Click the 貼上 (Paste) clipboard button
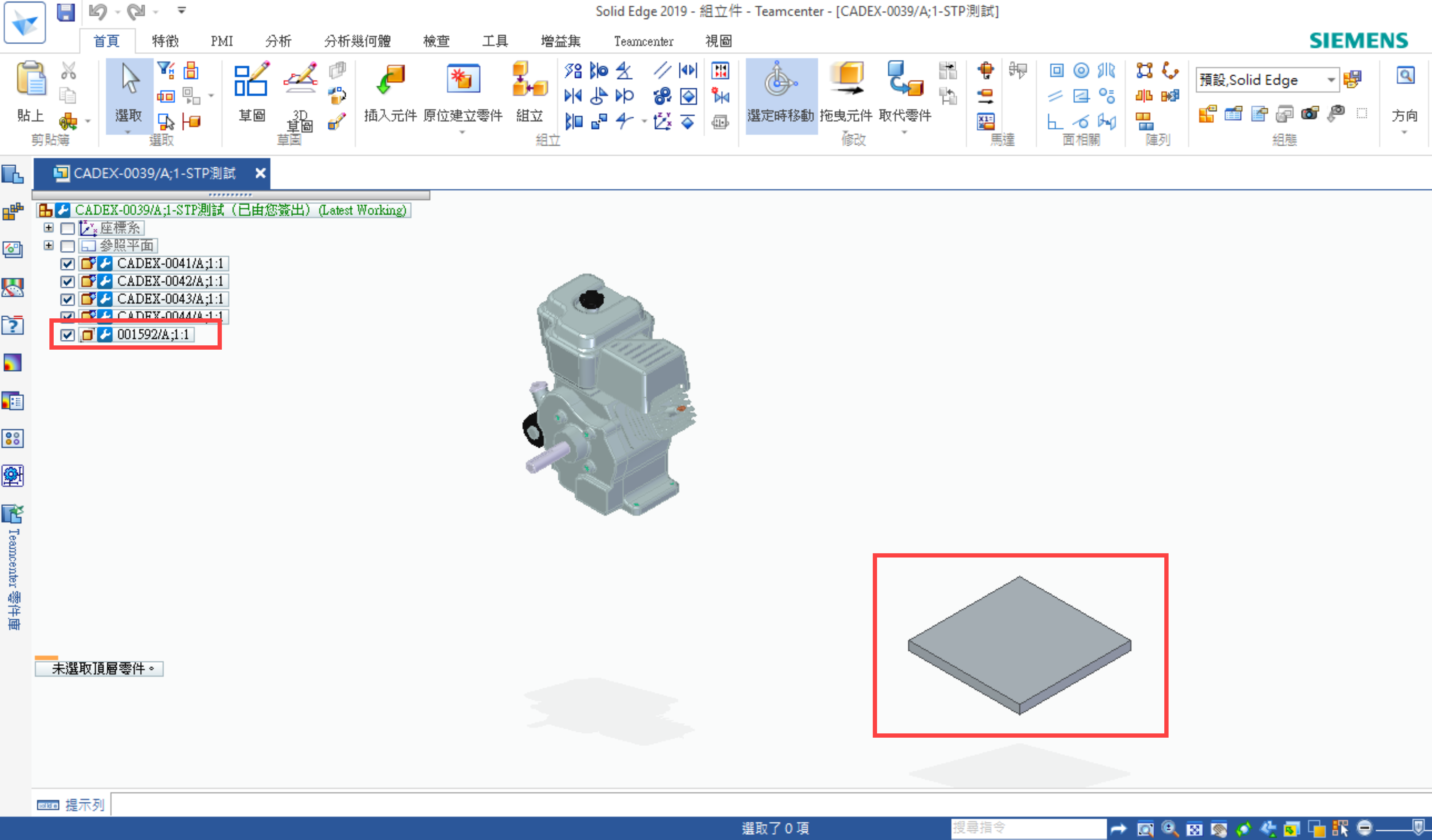This screenshot has height=840, width=1432. point(31,91)
